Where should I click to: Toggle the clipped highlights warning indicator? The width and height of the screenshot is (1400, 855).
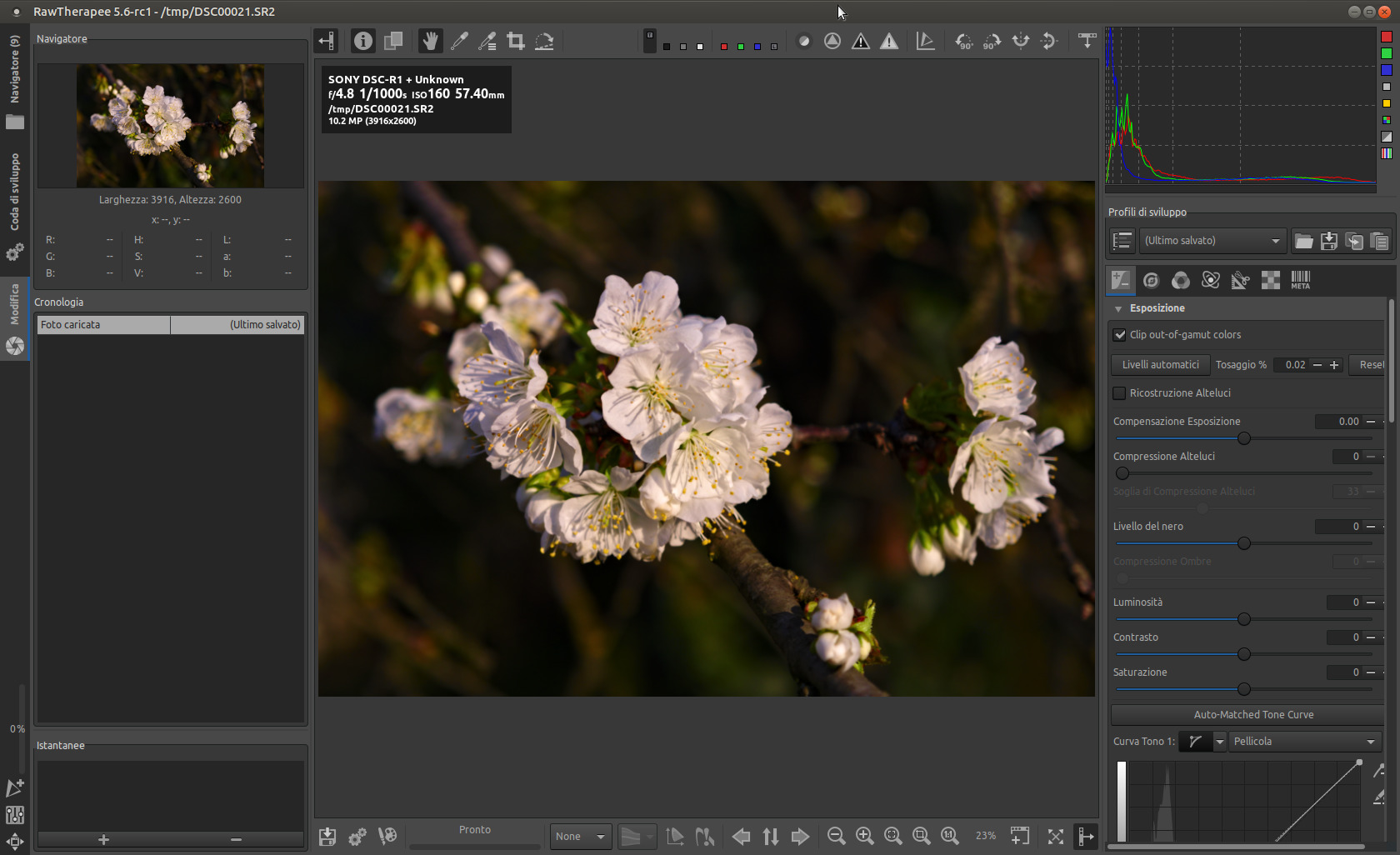889,41
